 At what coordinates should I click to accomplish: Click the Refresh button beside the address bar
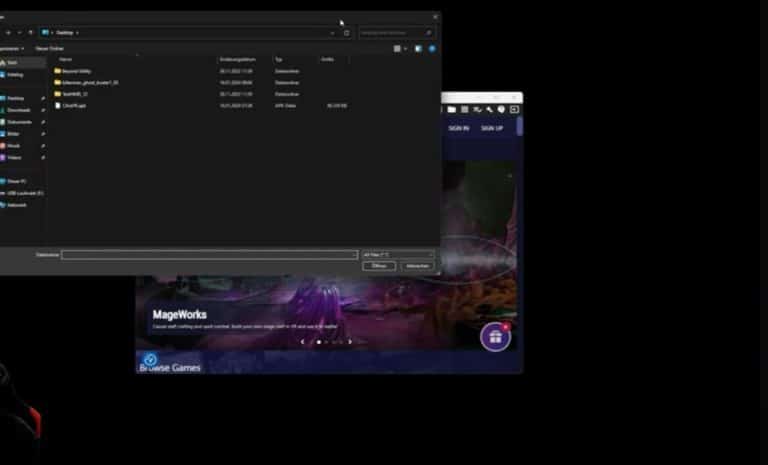tap(347, 32)
